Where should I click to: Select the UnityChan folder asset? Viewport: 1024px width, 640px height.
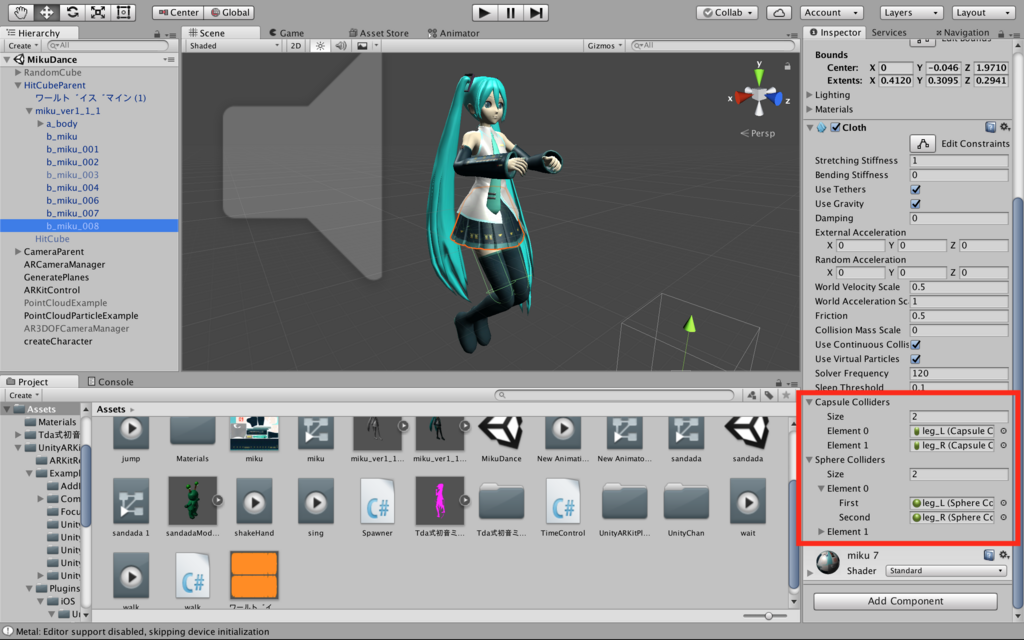[x=686, y=502]
